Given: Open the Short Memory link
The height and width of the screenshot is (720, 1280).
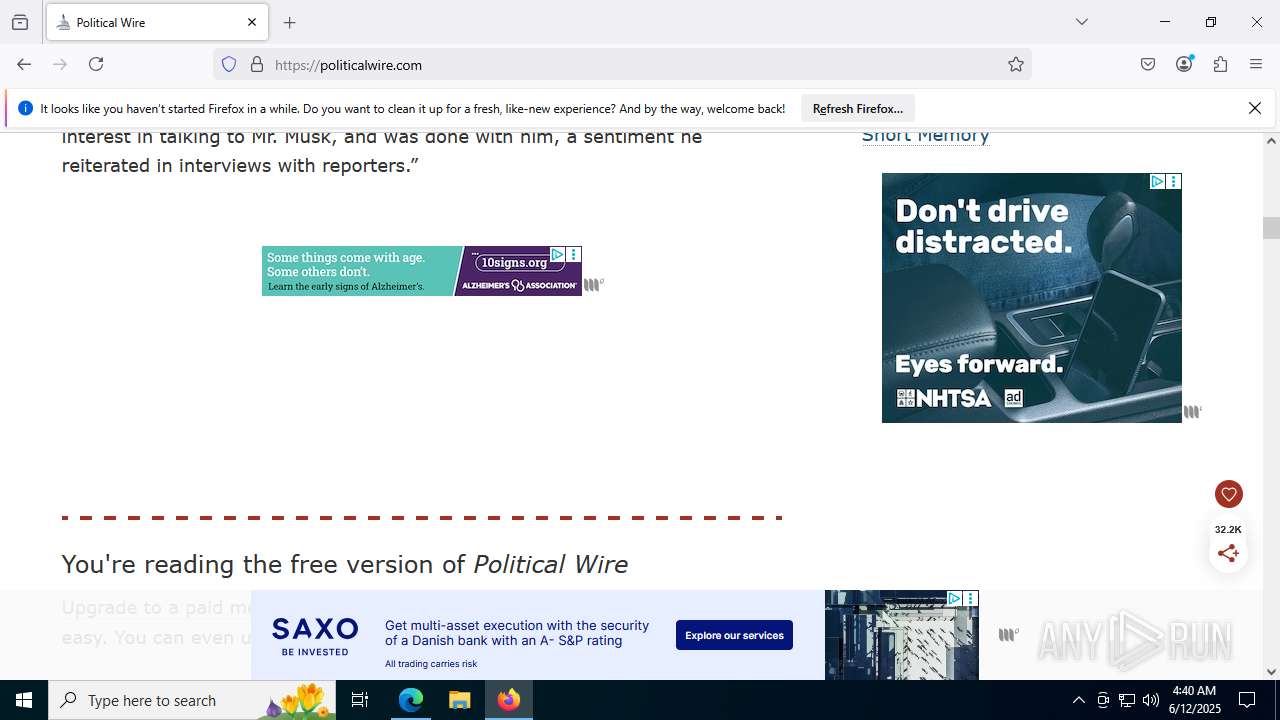Looking at the screenshot, I should tap(926, 136).
